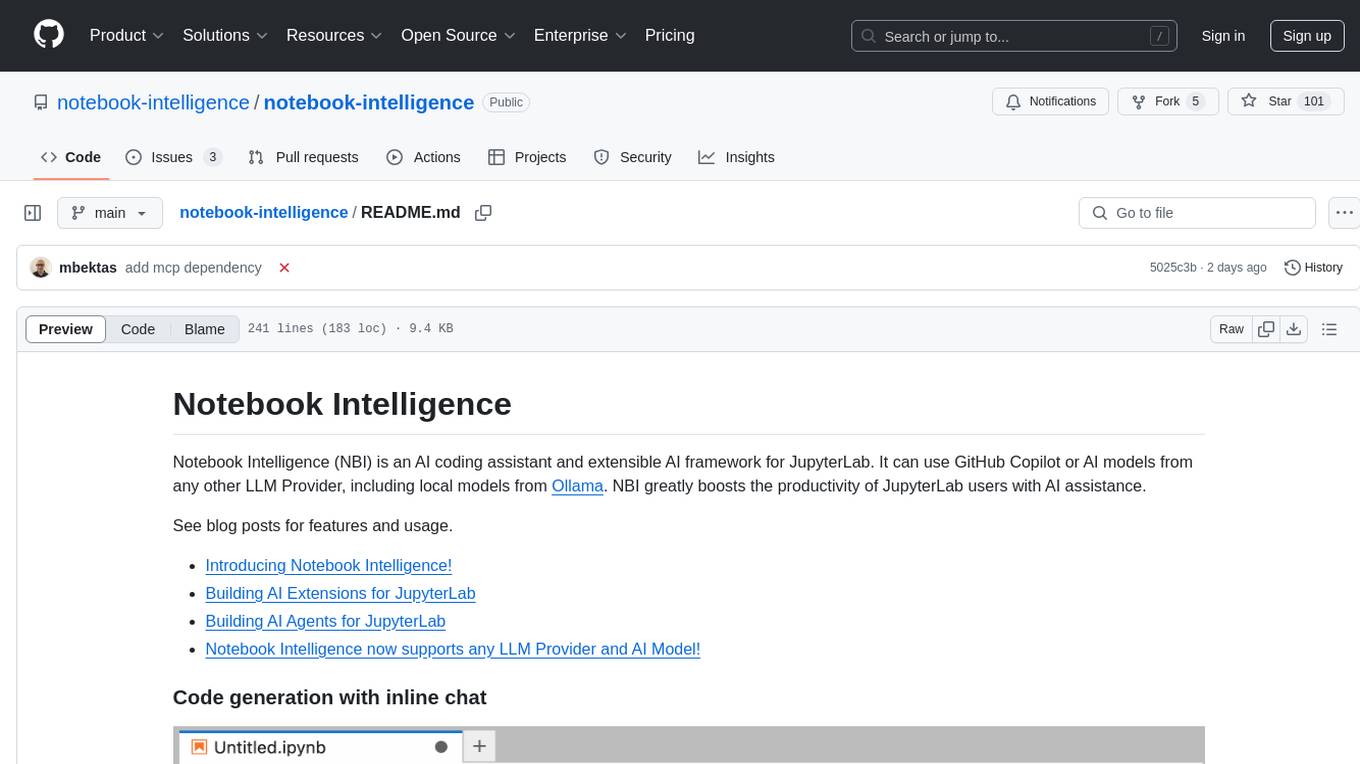Viewport: 1360px width, 764px height.
Task: Sign in to GitHub
Action: tap(1223, 36)
